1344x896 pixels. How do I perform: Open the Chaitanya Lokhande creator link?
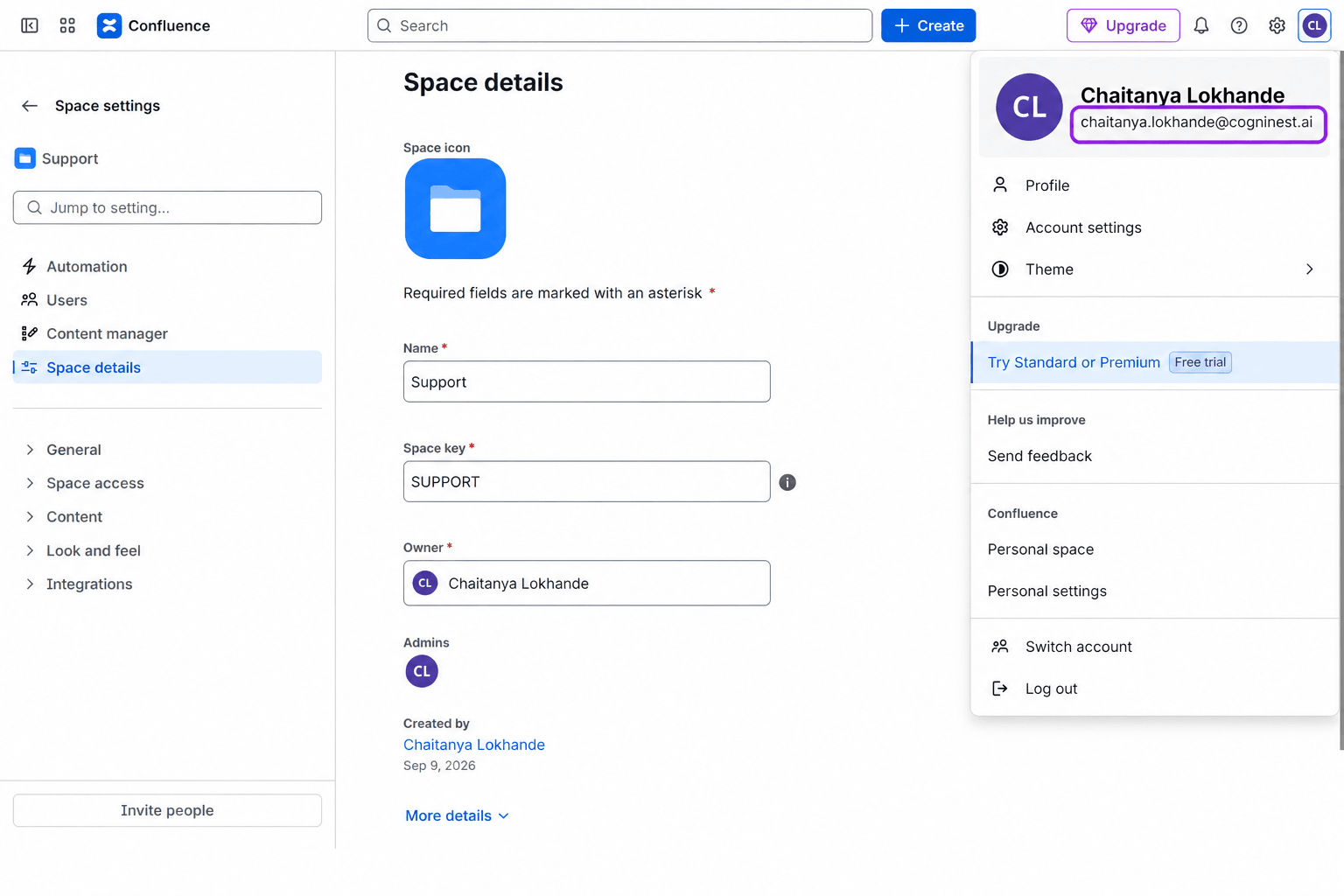coord(474,745)
